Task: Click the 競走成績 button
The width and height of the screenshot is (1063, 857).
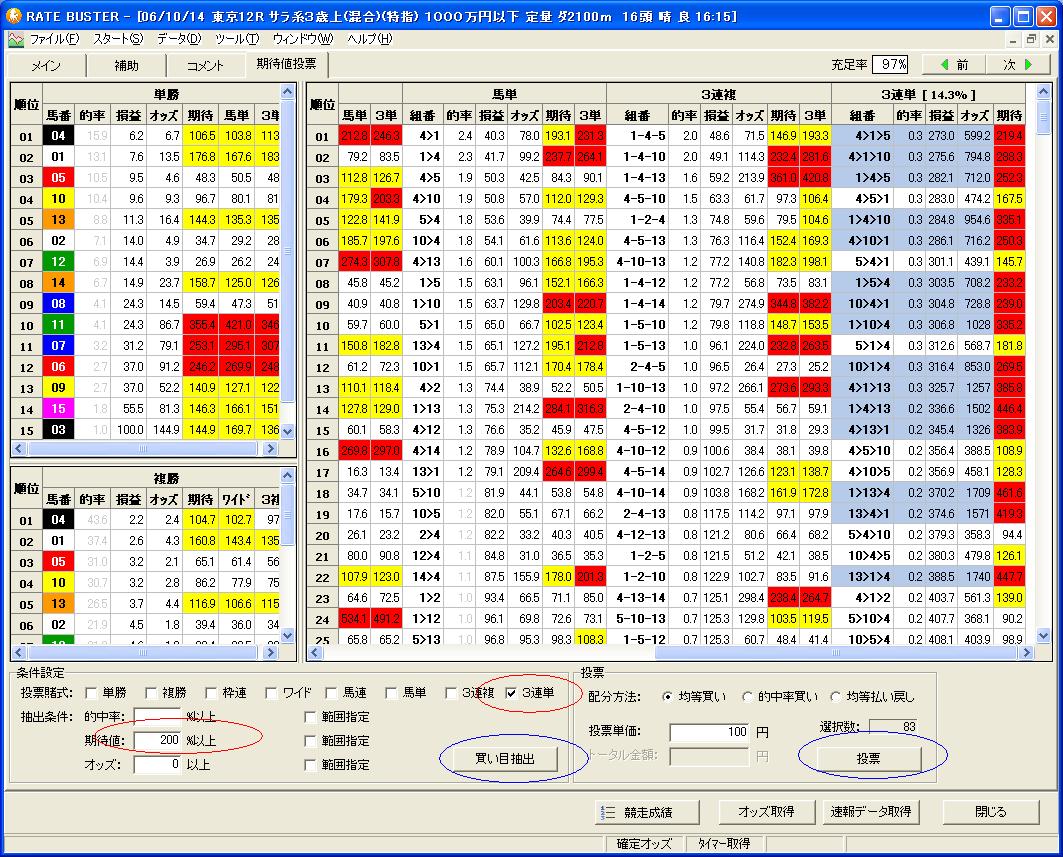Action: click(645, 812)
